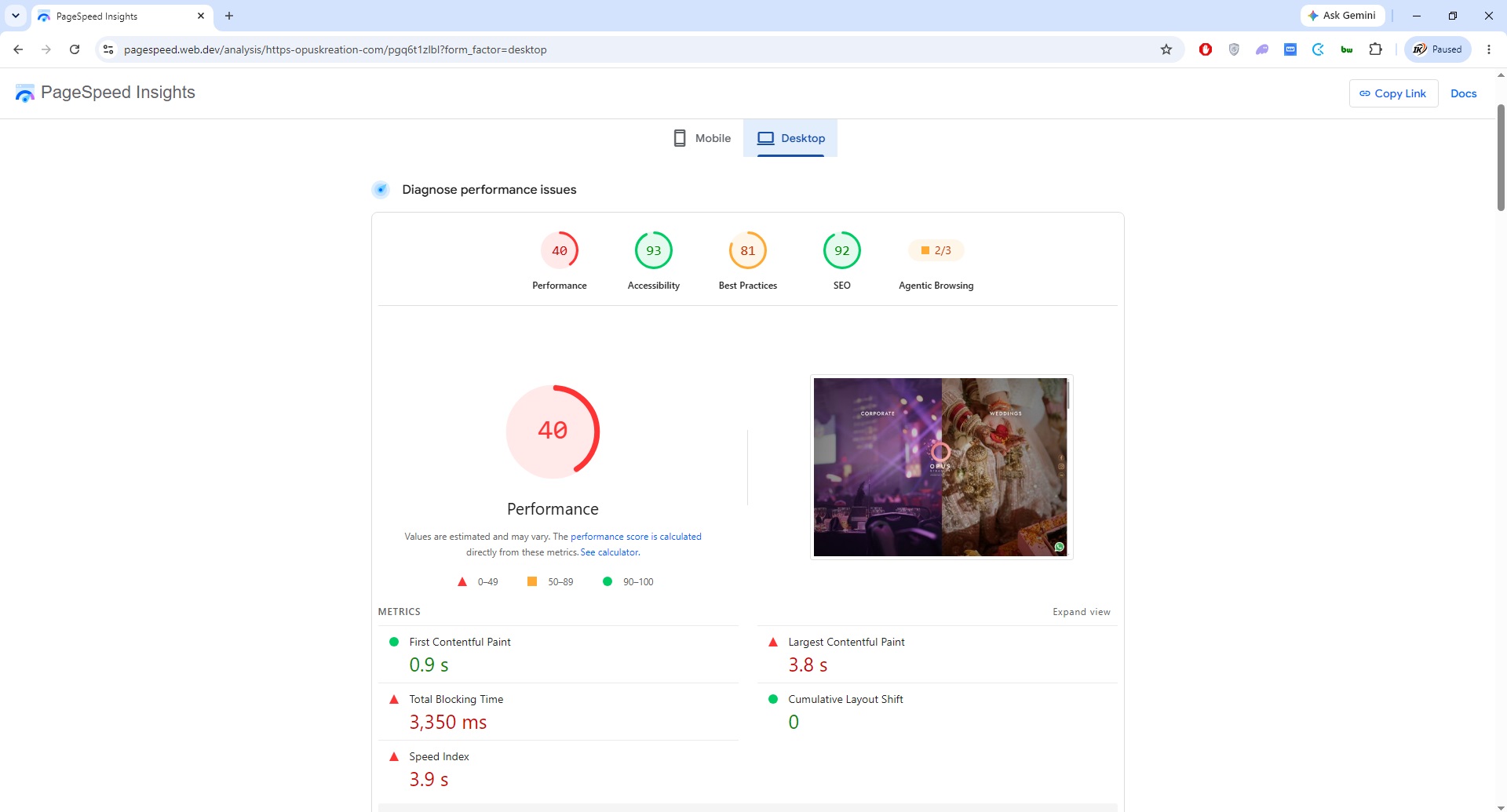Viewport: 1507px width, 812px height.
Task: Click the '0.9 s' FCP value
Action: coord(429,665)
